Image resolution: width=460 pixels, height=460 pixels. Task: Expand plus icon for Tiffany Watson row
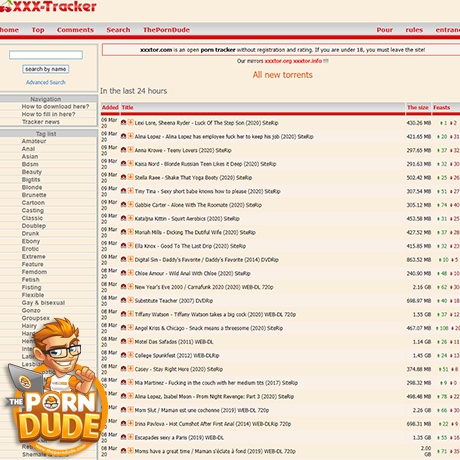130,314
